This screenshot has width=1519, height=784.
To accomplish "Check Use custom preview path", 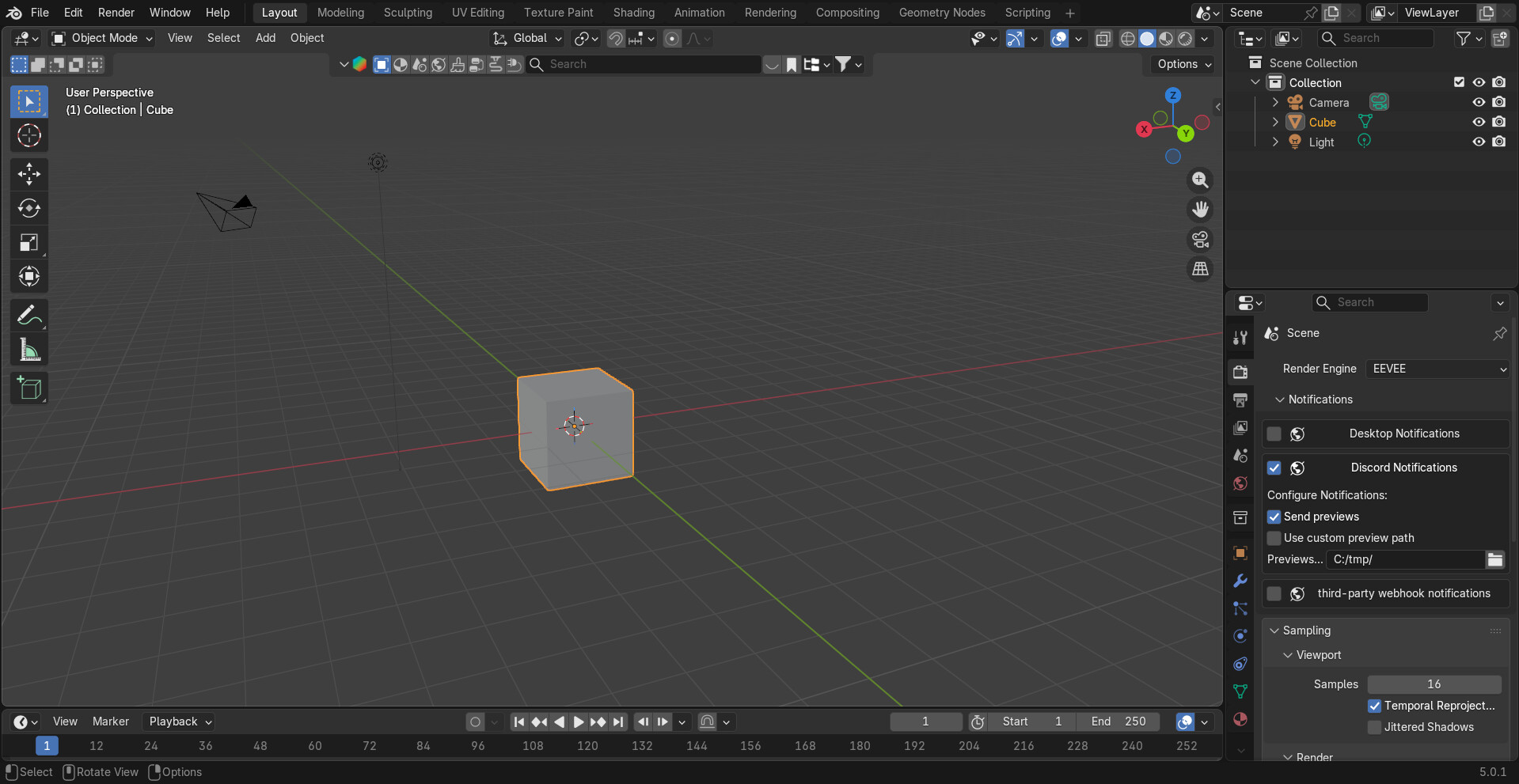I will 1274,538.
